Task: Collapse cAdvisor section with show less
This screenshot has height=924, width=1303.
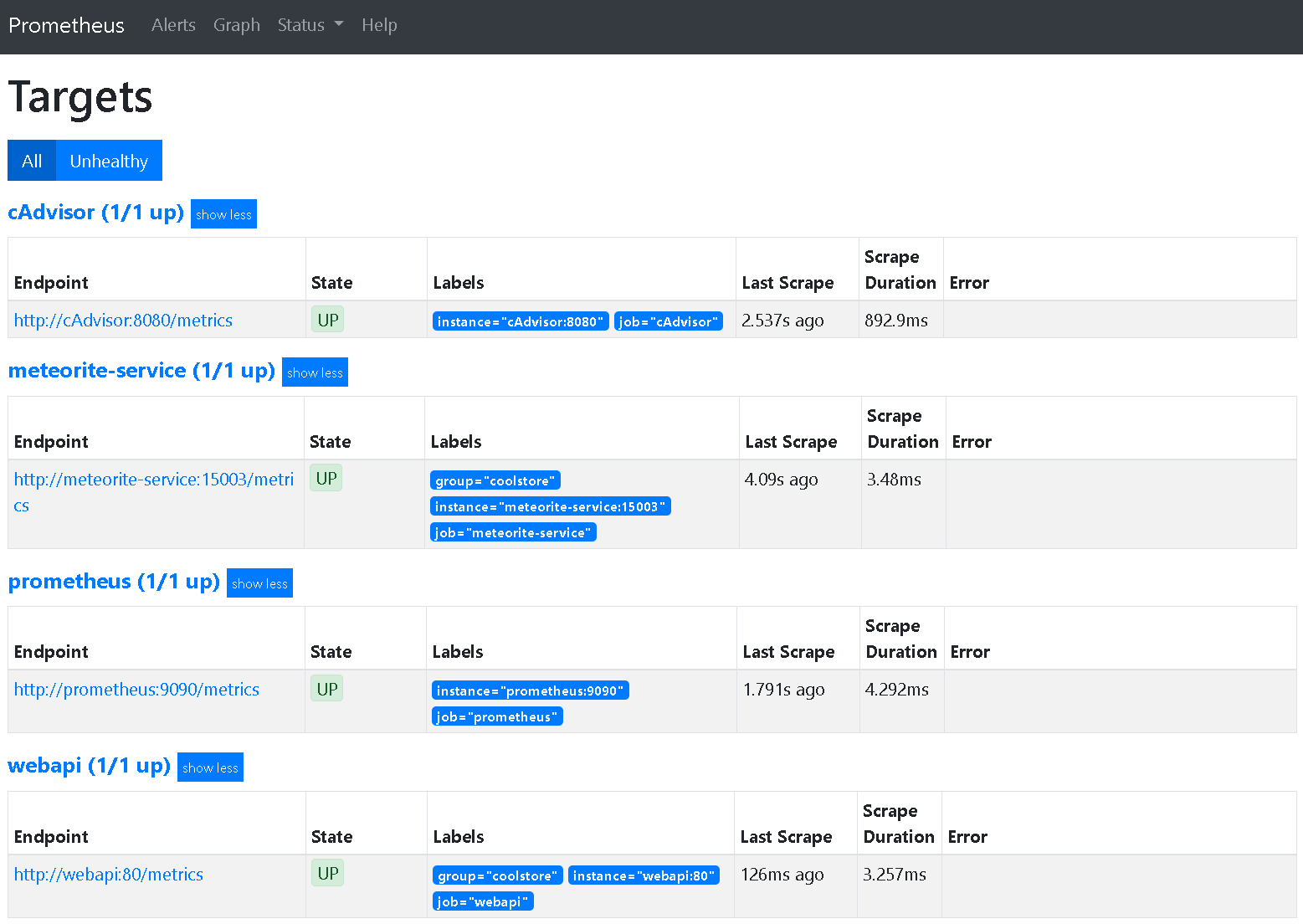Action: (x=223, y=214)
